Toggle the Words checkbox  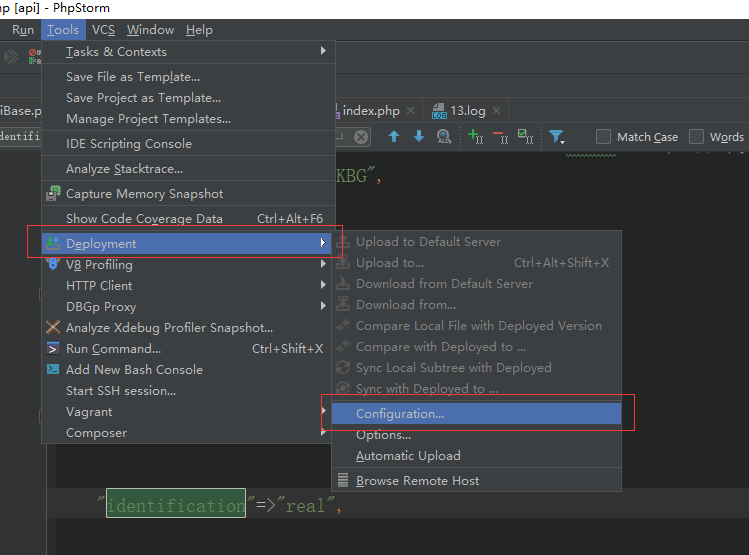(x=697, y=137)
